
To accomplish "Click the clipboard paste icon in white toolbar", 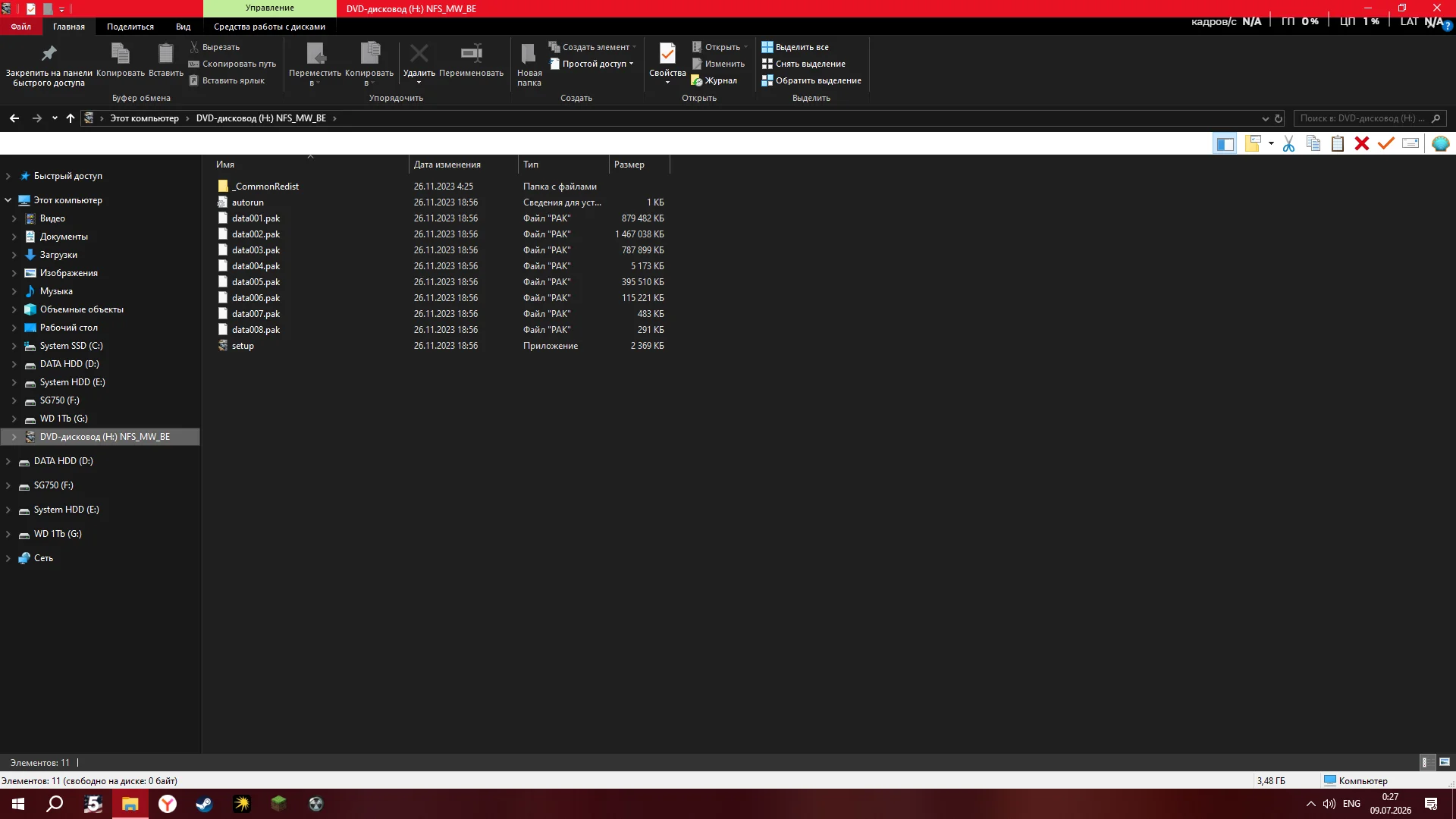I will tap(1338, 143).
